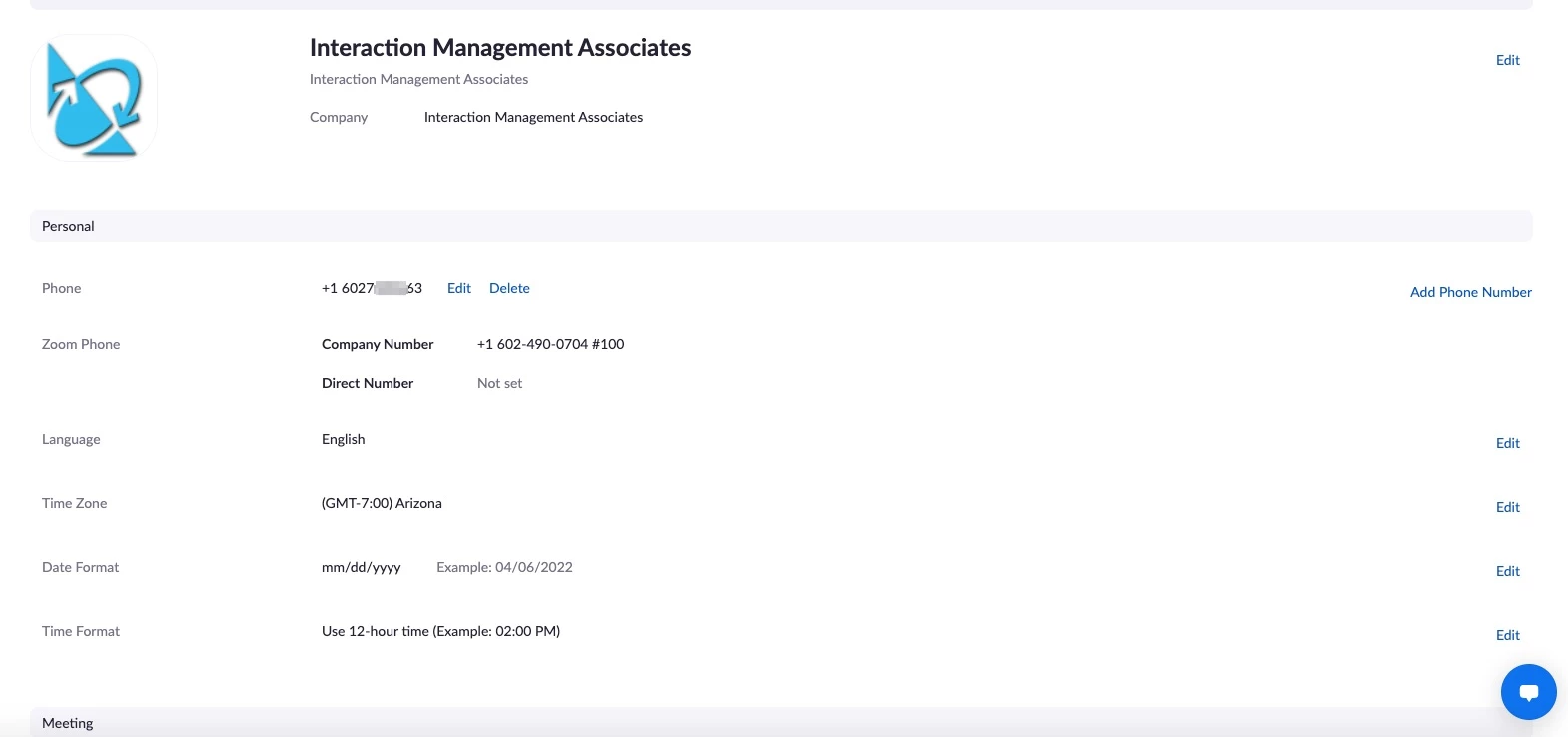Click the 'Direct Number' label
This screenshot has width=1568, height=737.
tap(368, 383)
